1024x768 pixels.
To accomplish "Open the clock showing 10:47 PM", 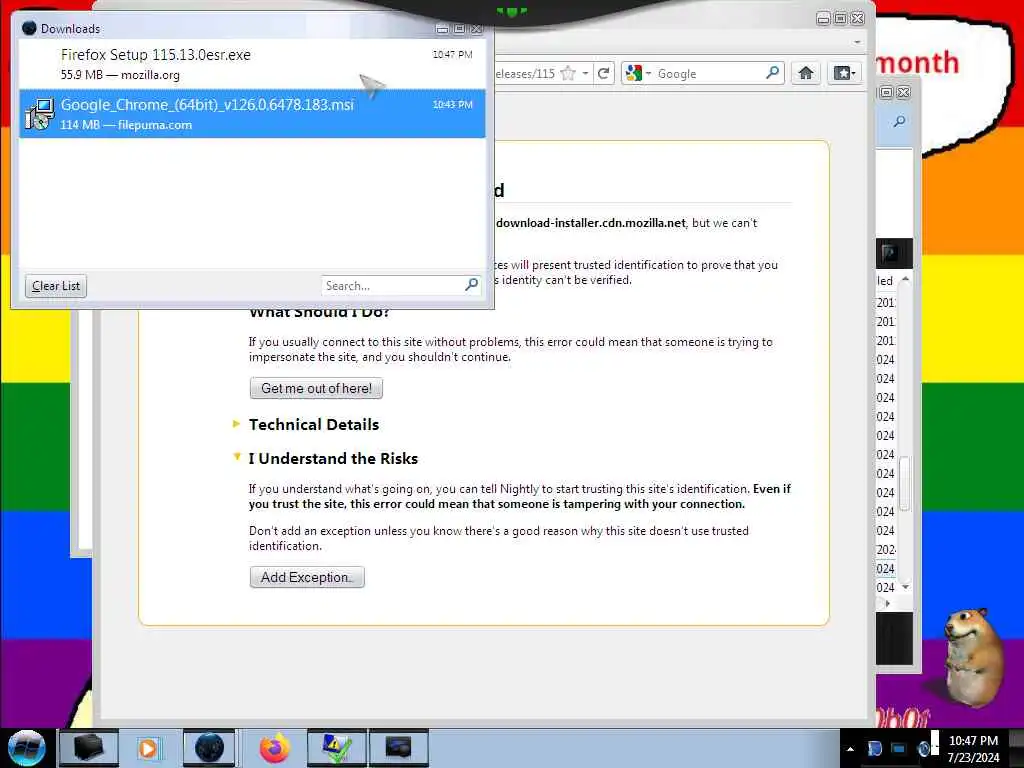I will point(973,748).
